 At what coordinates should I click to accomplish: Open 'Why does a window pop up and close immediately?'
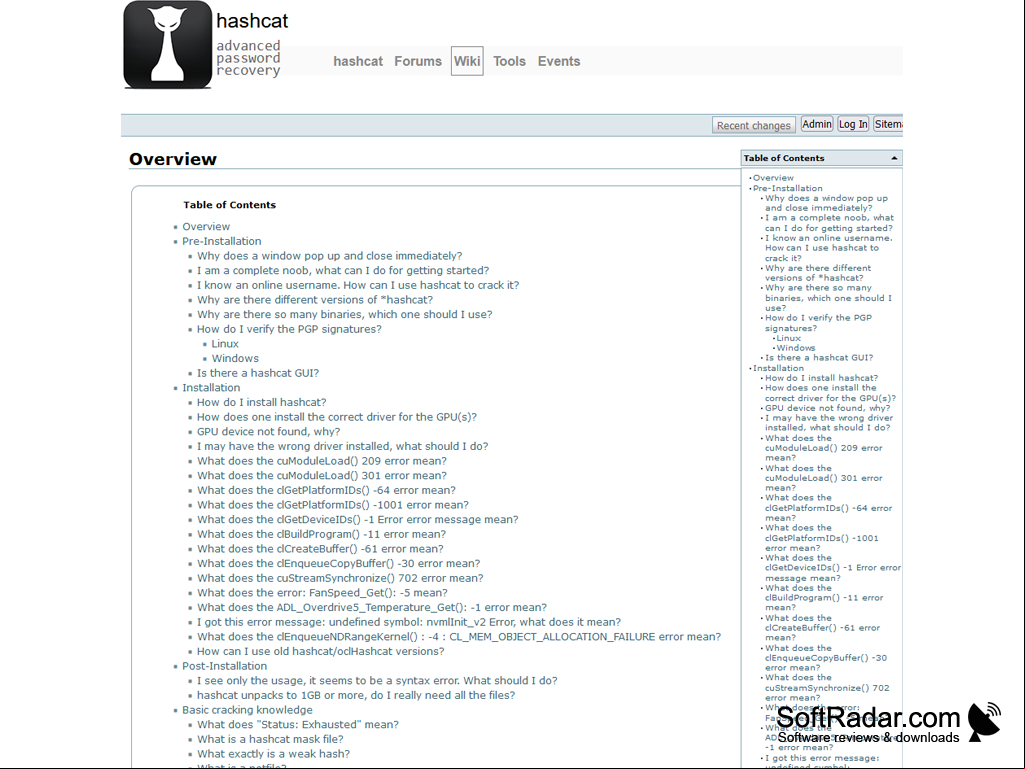point(329,256)
